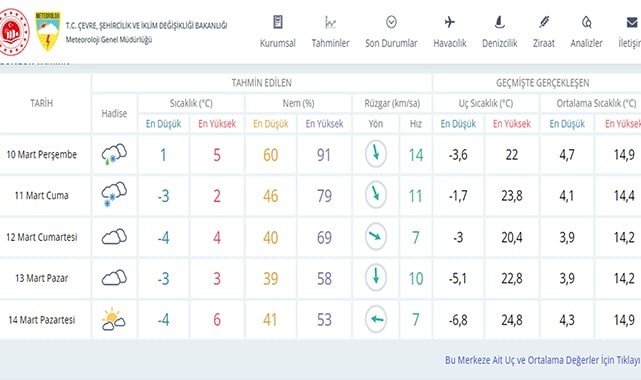
Task: Open the Kurumsal document icon
Action: 278,22
